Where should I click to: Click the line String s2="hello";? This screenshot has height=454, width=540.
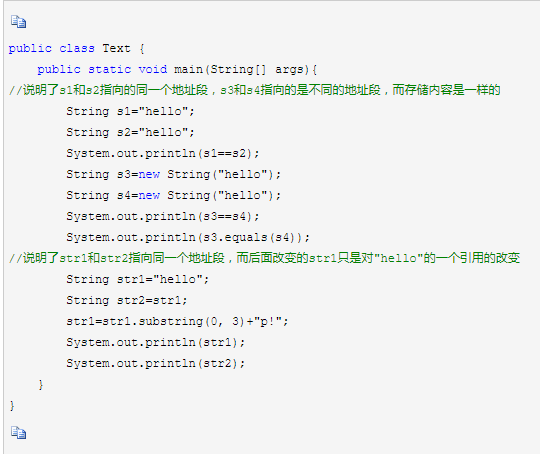(x=131, y=133)
